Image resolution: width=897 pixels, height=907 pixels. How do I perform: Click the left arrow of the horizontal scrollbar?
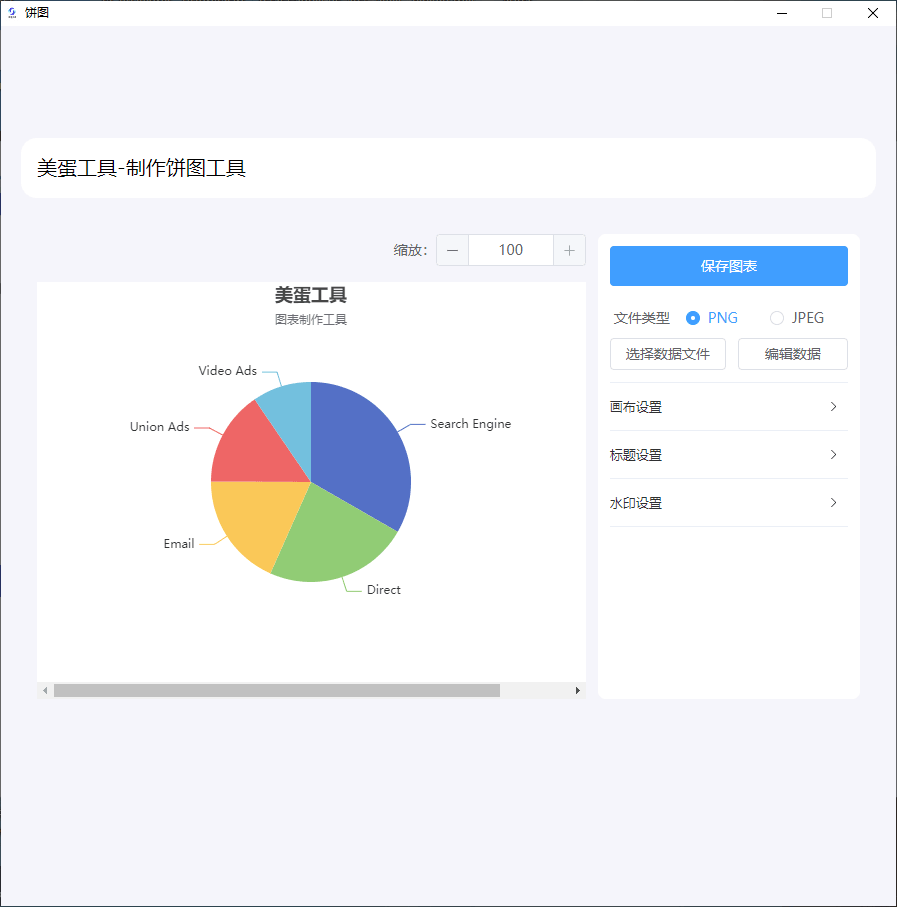coord(44,690)
